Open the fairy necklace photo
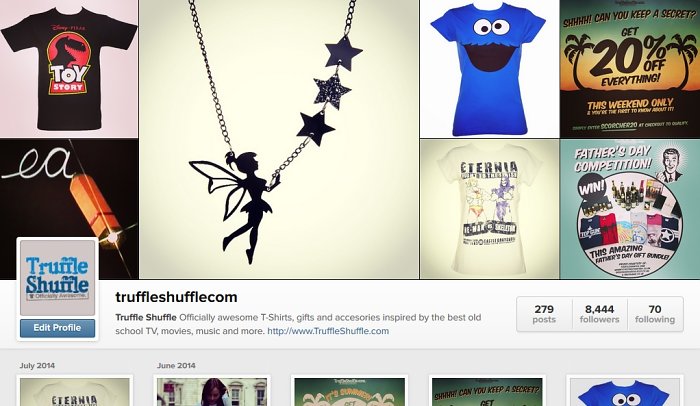 click(x=279, y=139)
